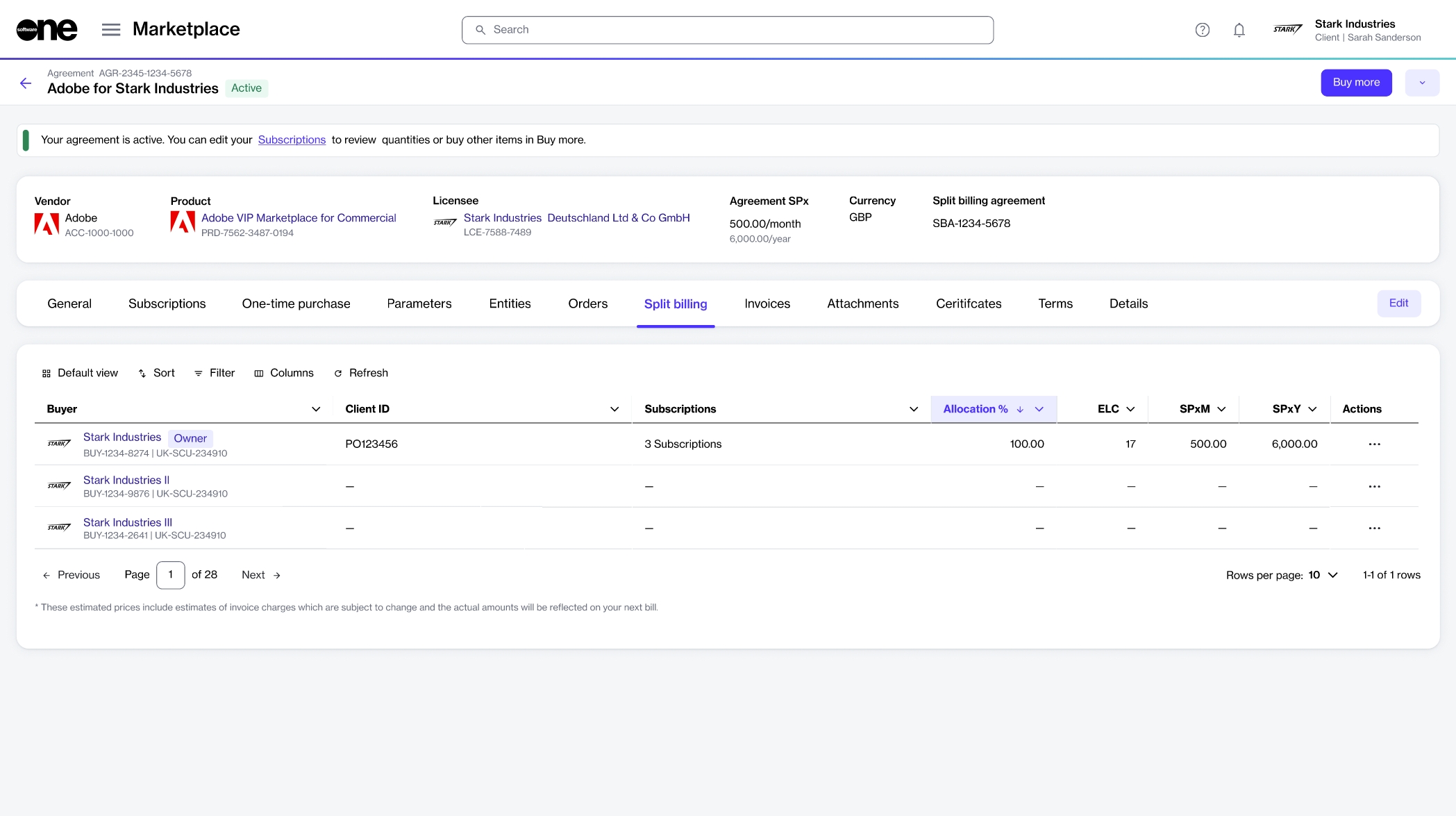This screenshot has width=1456, height=816.
Task: Expand the Buyer column dropdown
Action: click(x=316, y=410)
